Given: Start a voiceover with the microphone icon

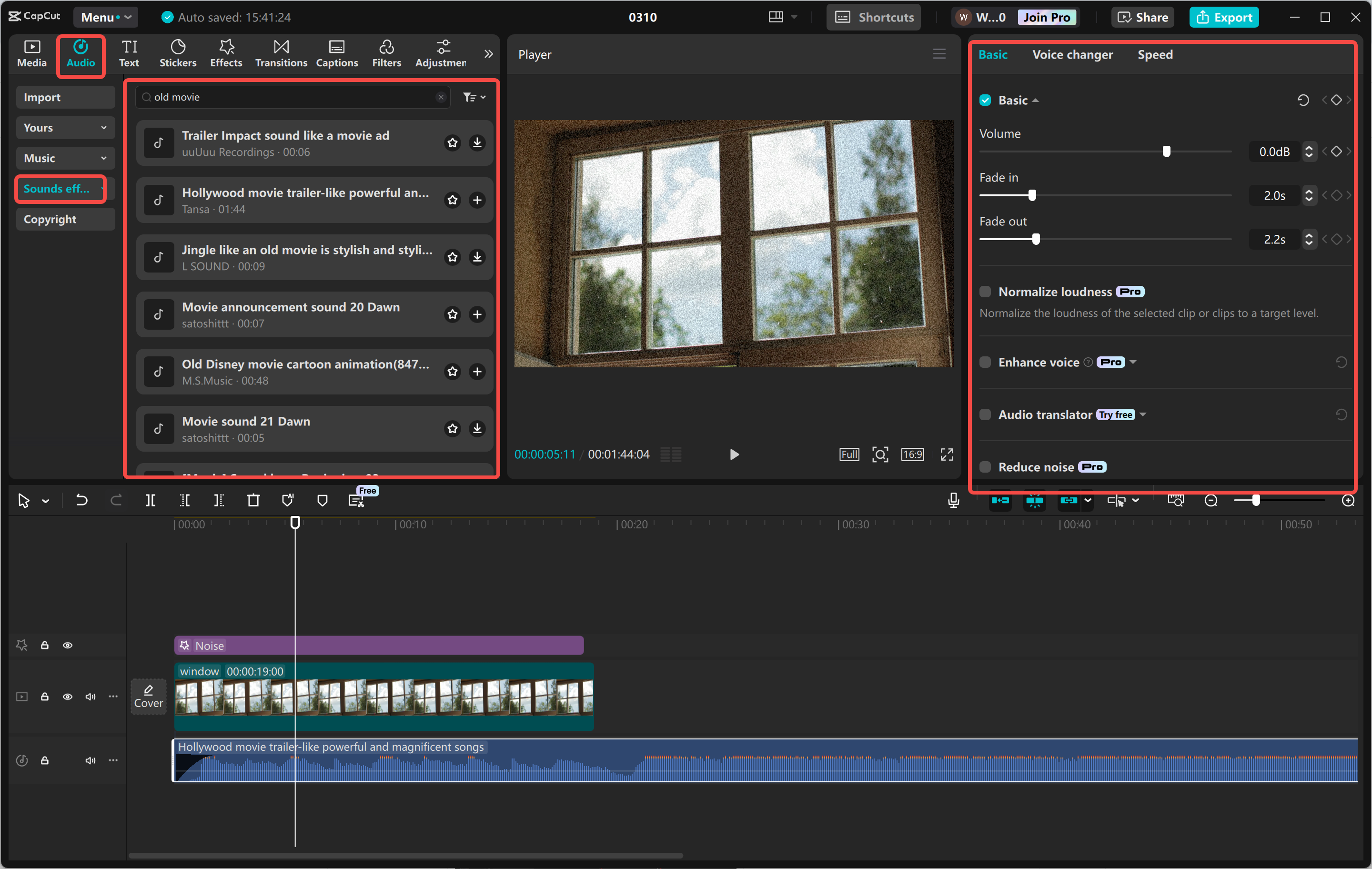Looking at the screenshot, I should (953, 500).
